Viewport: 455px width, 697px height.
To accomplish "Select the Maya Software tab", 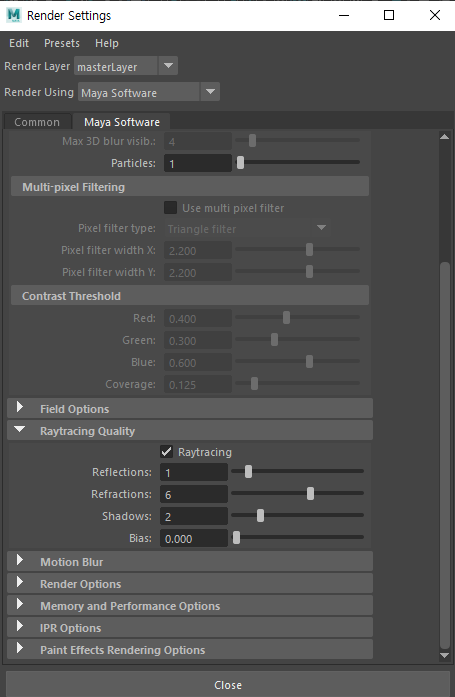I will click(x=122, y=122).
